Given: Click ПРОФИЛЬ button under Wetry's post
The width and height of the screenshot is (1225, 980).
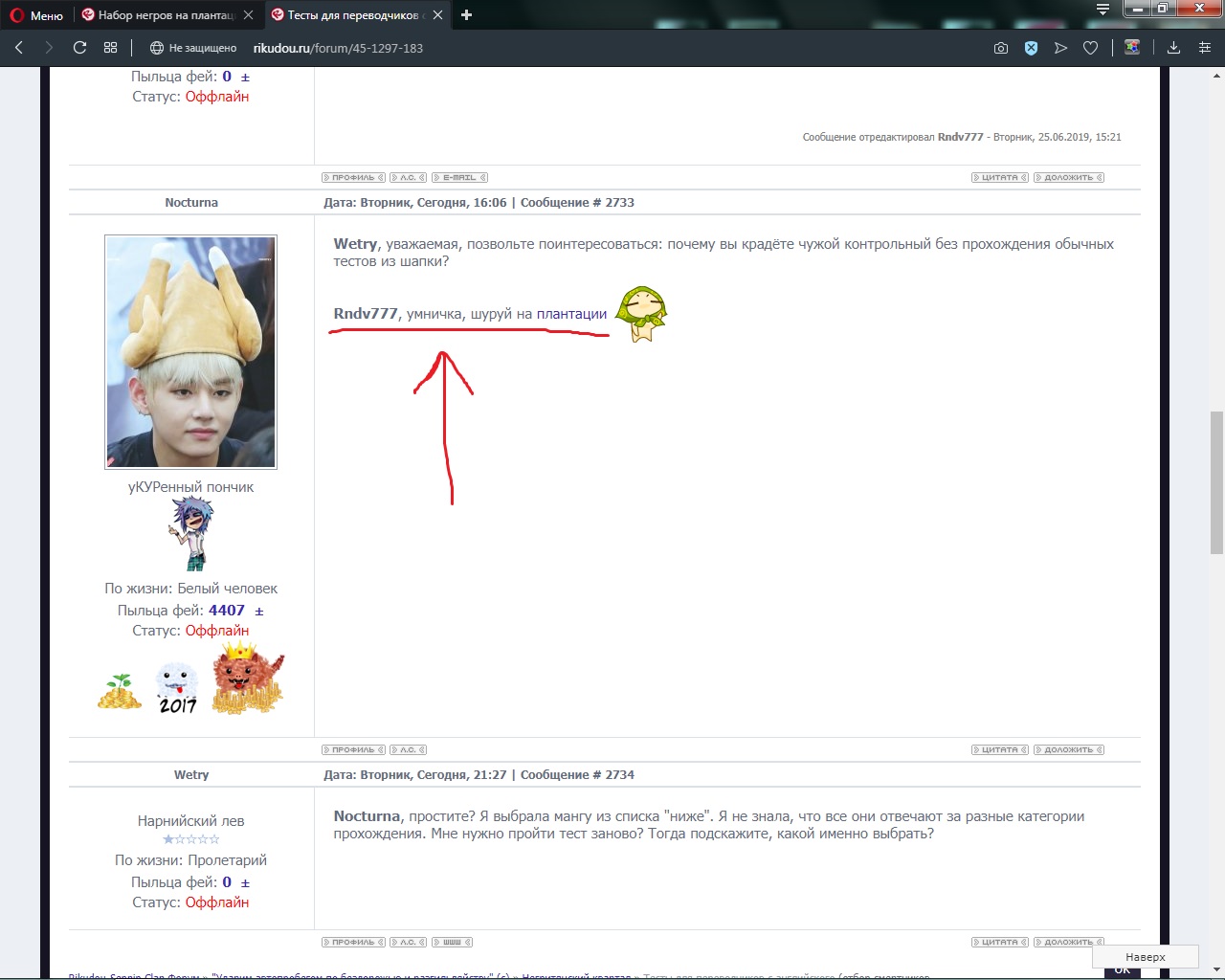Looking at the screenshot, I should pos(353,943).
